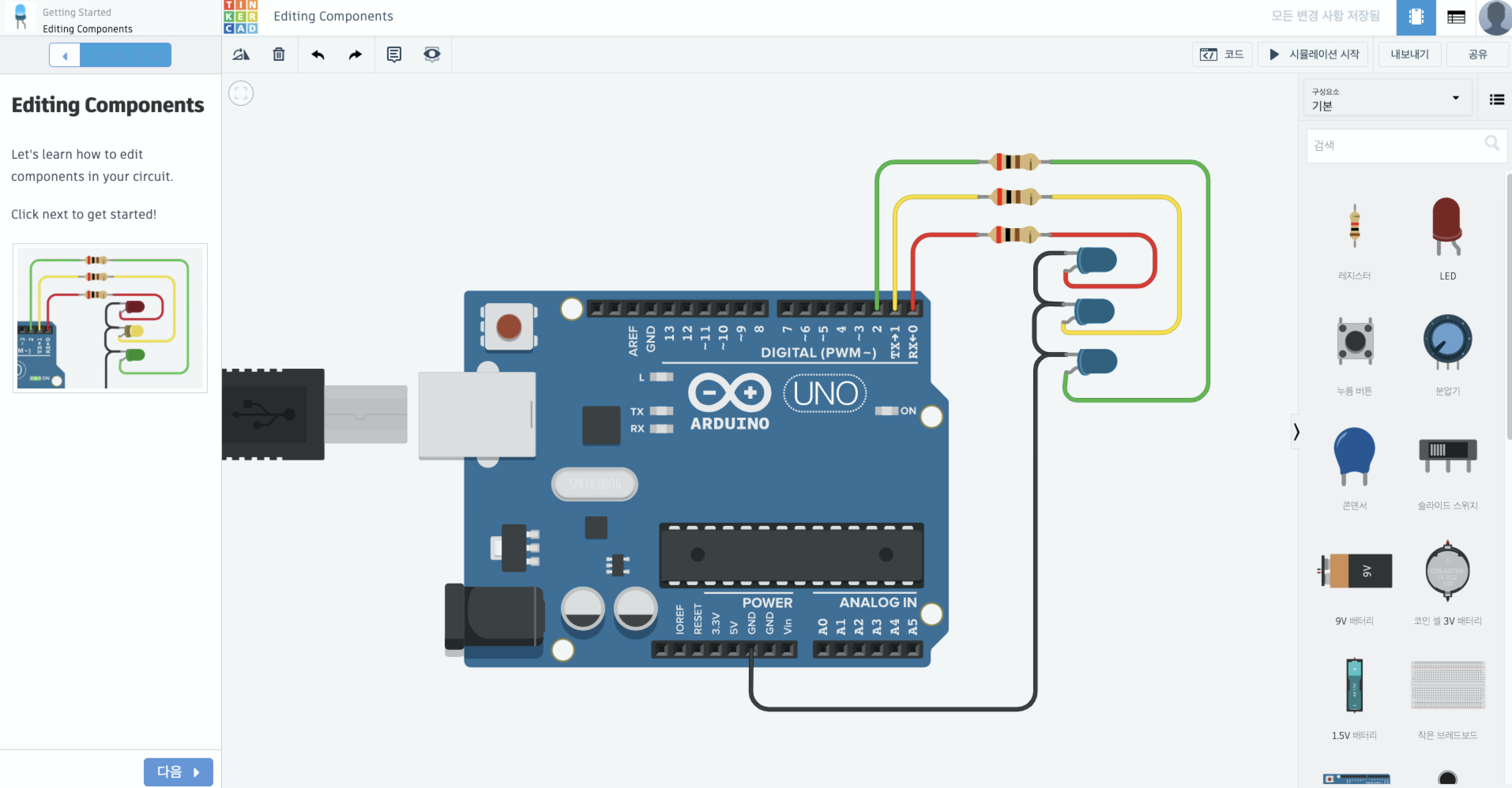Screen dimensions: 1512x788
Task: Toggle wire visibility eye icon
Action: coord(431,54)
